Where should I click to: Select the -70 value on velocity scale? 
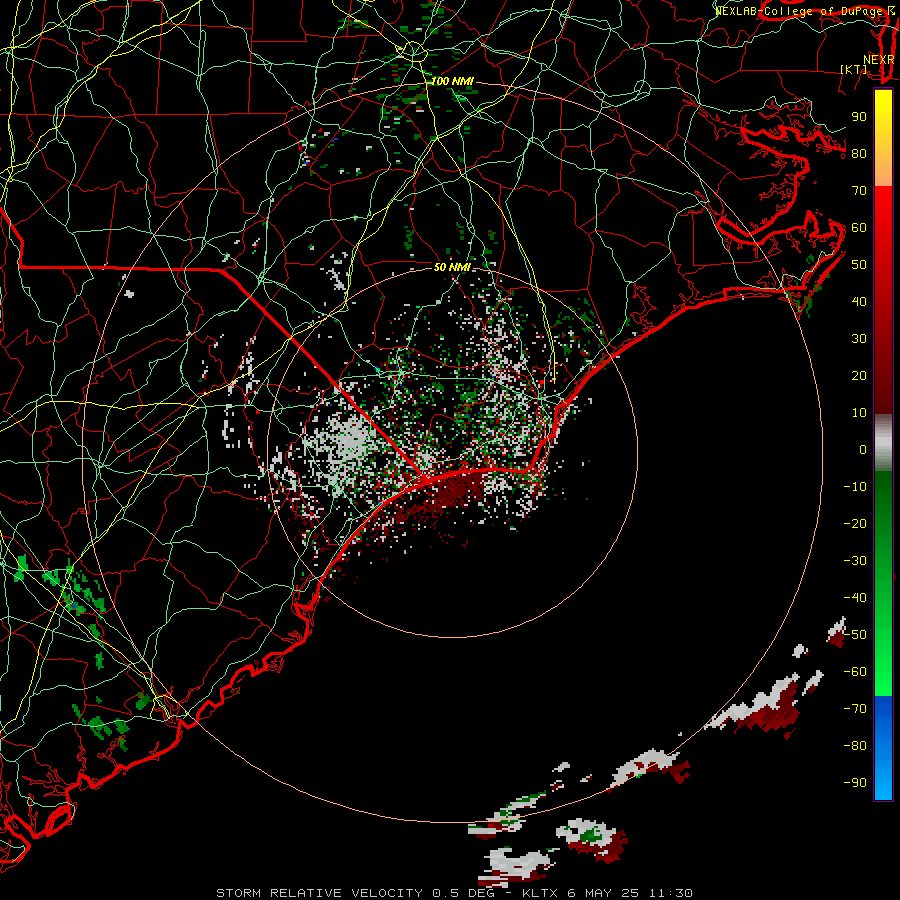click(855, 709)
